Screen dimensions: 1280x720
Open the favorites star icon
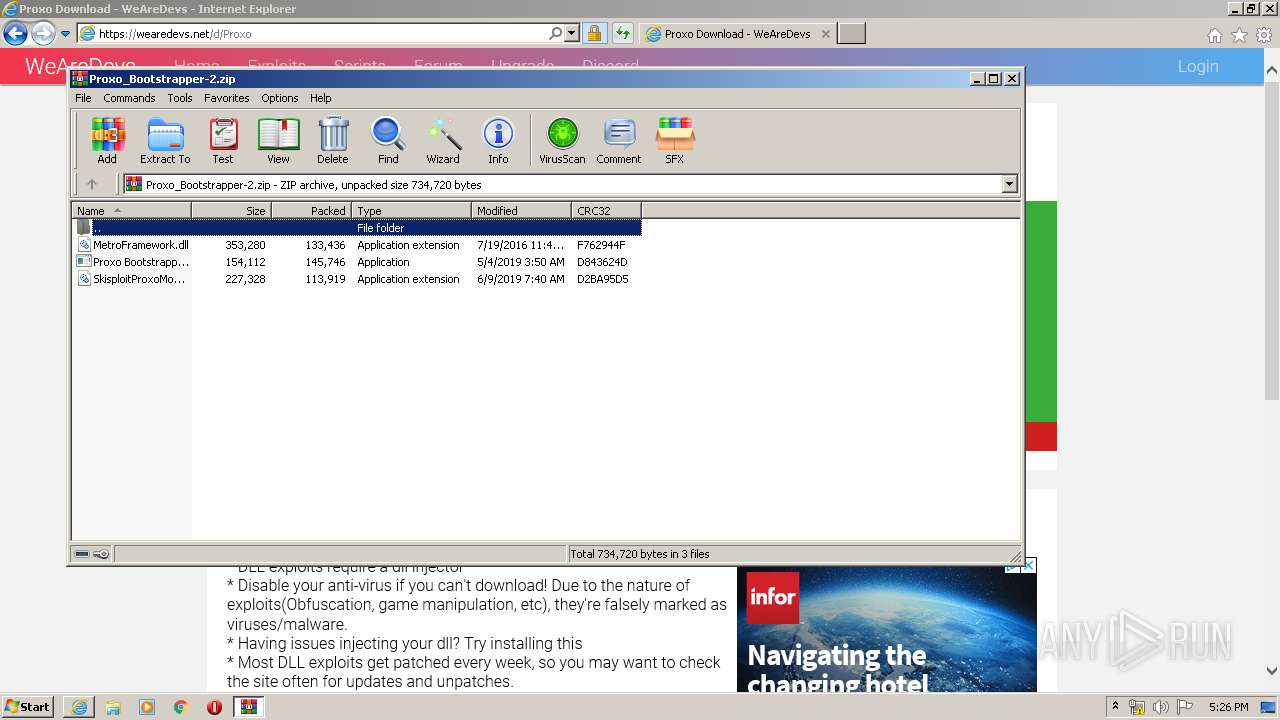tap(1239, 35)
